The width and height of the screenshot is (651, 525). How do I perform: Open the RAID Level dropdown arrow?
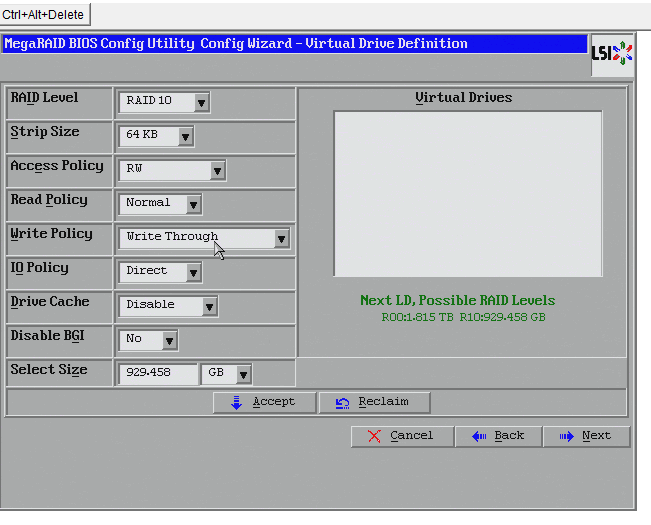[201, 103]
